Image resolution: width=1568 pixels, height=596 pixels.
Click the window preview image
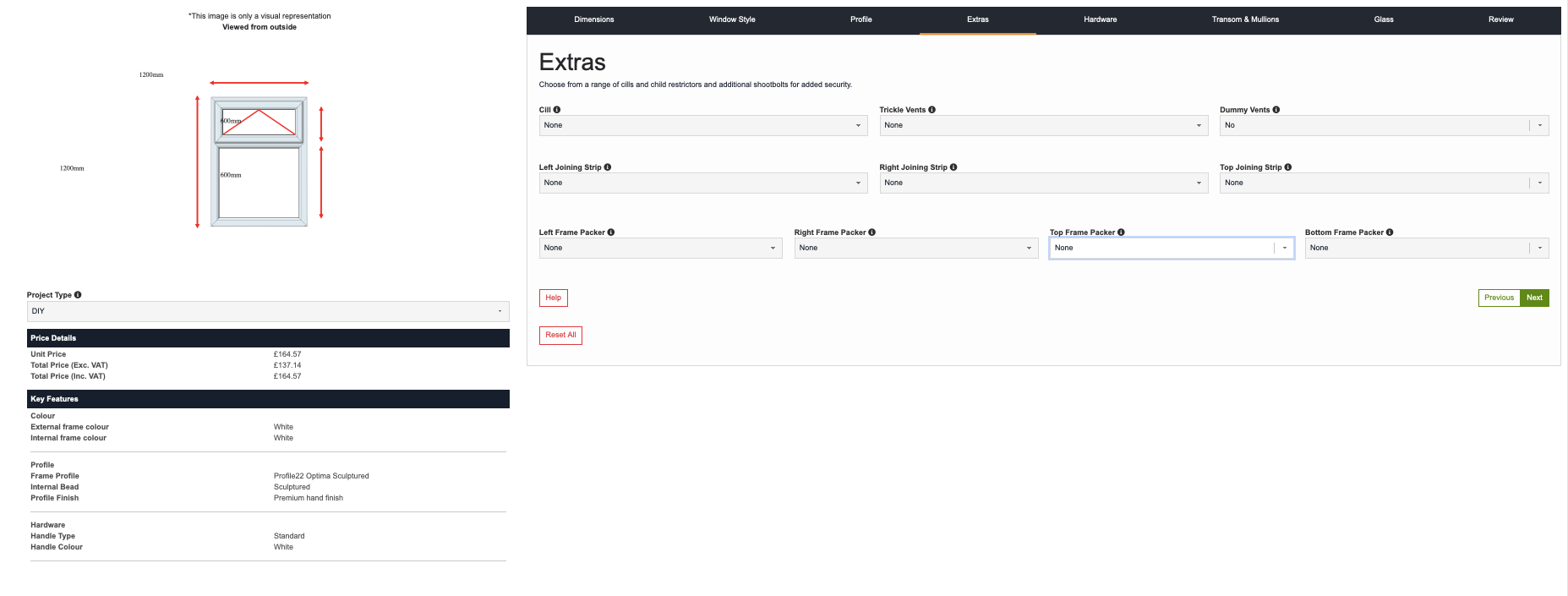[259, 161]
